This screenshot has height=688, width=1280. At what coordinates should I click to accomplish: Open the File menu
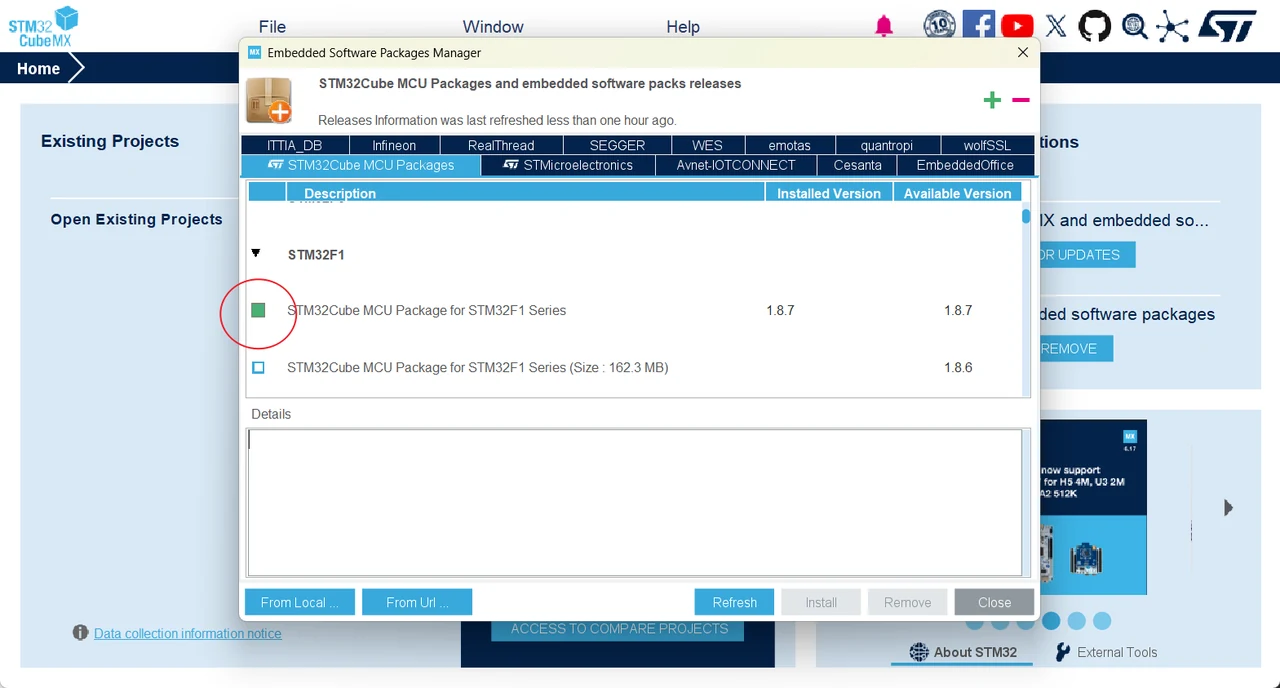[272, 27]
